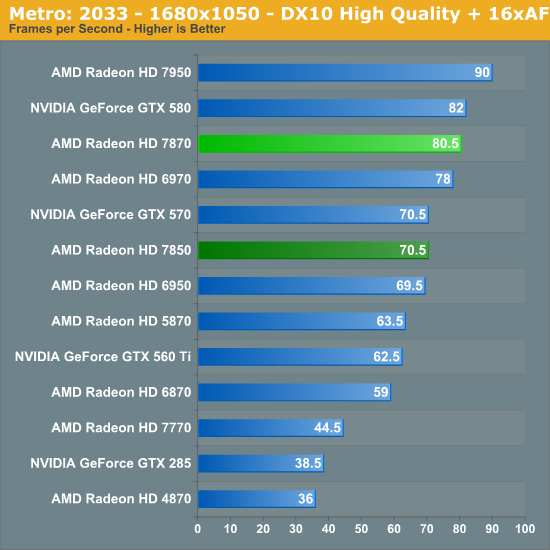The width and height of the screenshot is (550, 550).
Task: Select the 'AMD Radeon HD 4870' label
Action: tap(121, 499)
